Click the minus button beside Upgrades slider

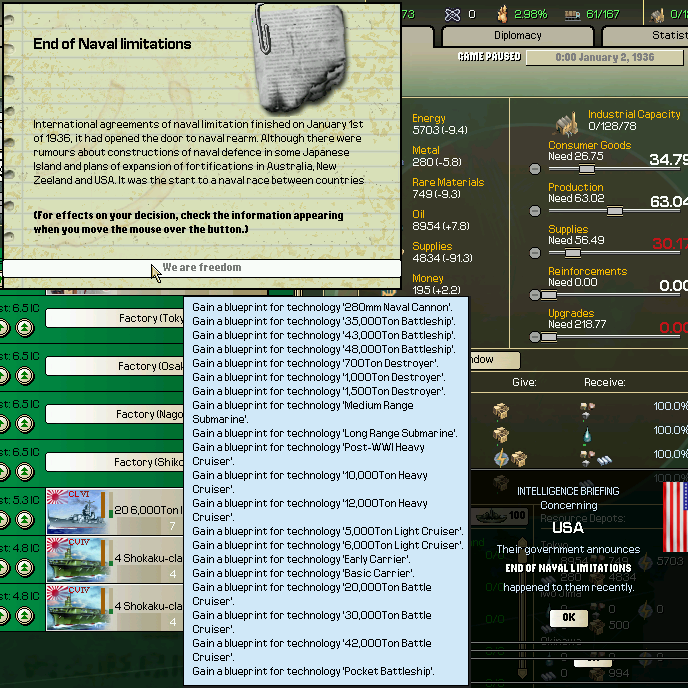click(x=535, y=337)
